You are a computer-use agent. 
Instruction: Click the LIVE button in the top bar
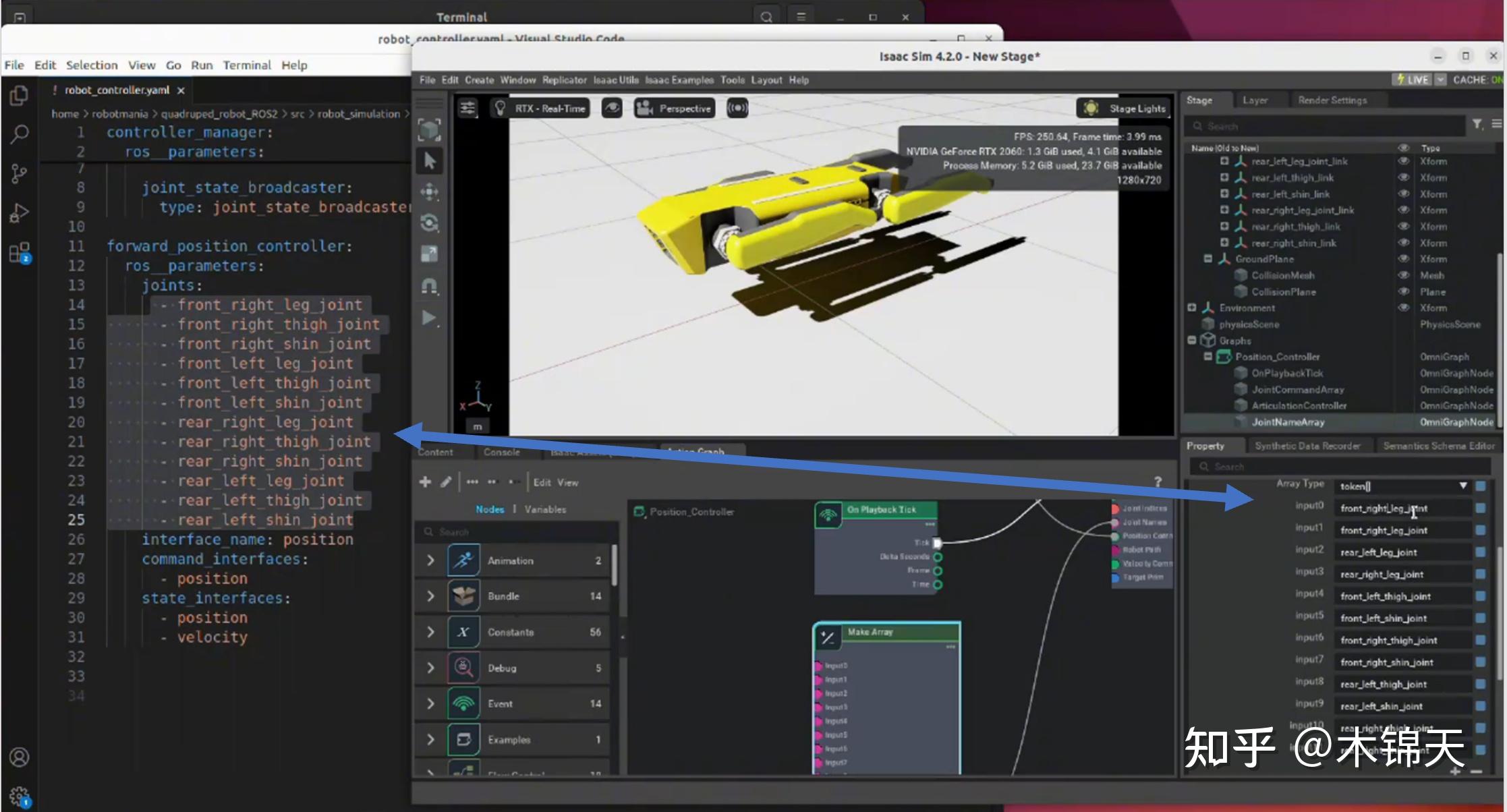[1414, 79]
